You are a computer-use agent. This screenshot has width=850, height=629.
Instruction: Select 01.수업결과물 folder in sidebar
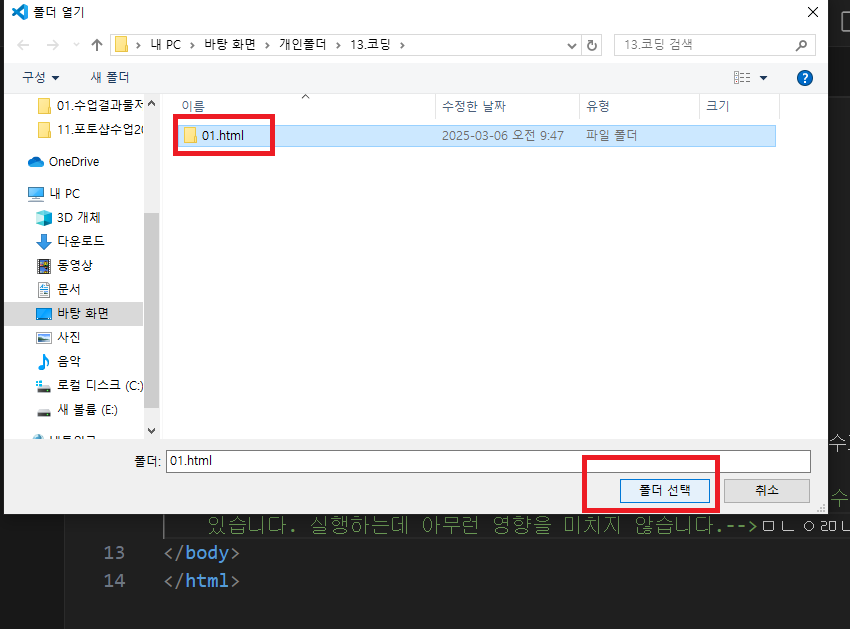click(x=90, y=105)
